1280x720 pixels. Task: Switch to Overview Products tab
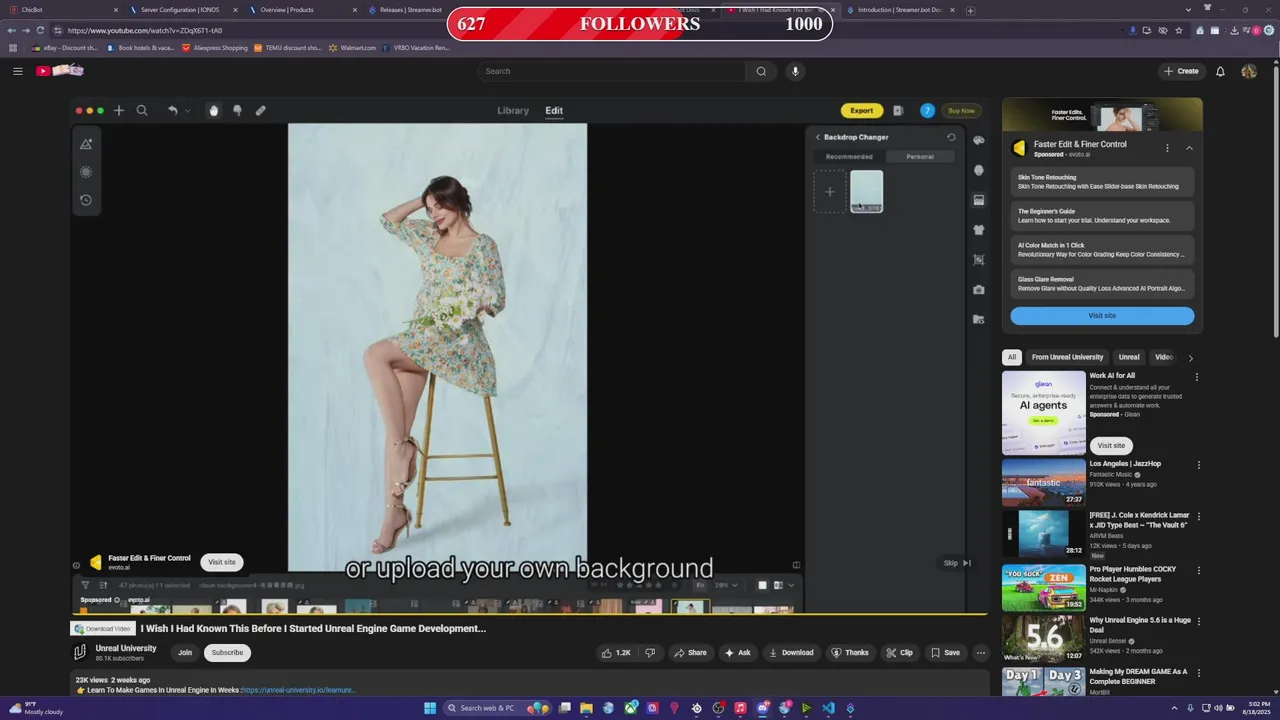click(300, 10)
